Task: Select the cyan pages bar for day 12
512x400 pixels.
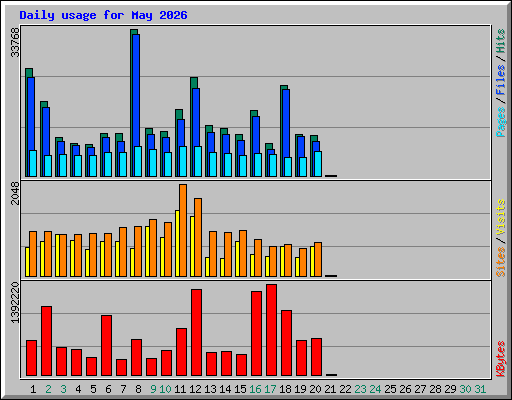Action: click(x=198, y=161)
